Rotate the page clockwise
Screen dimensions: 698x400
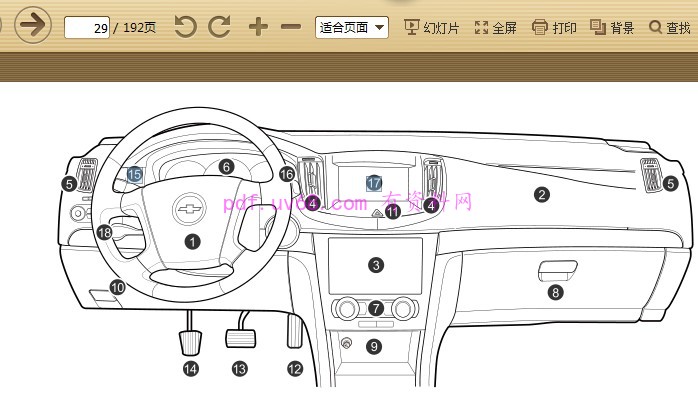click(x=219, y=27)
